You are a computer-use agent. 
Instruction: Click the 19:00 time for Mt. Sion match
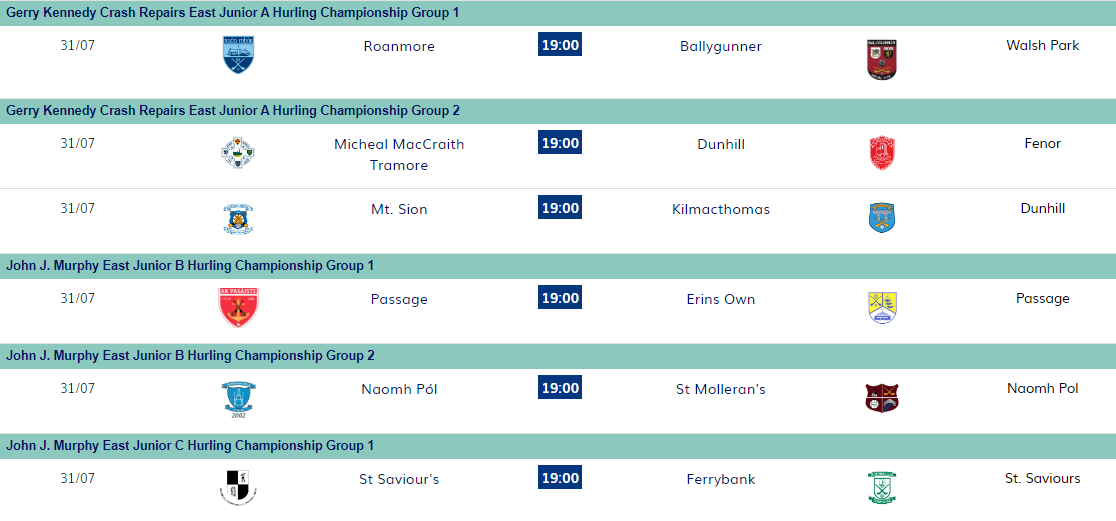coord(560,208)
